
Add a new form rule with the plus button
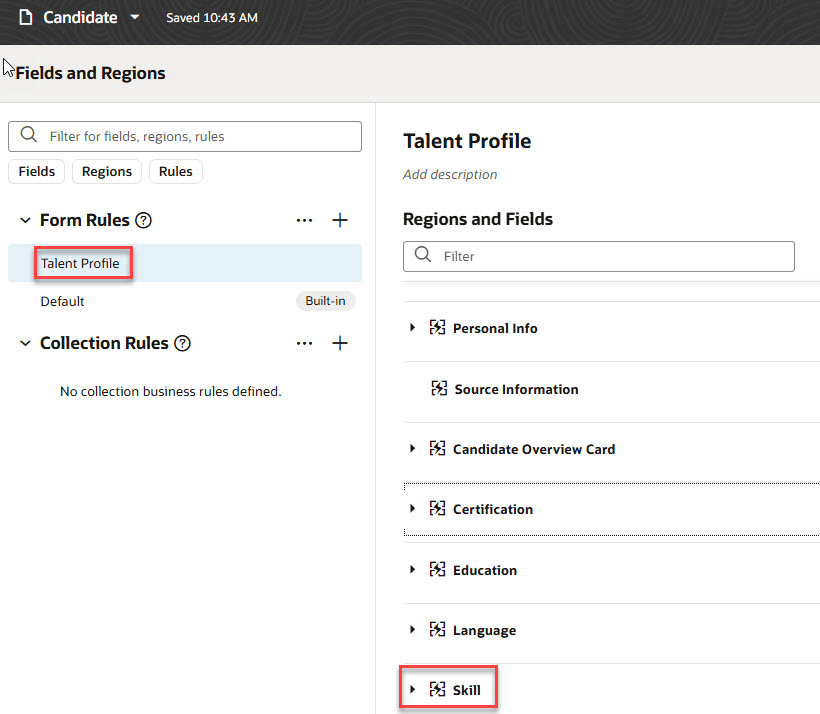point(340,220)
